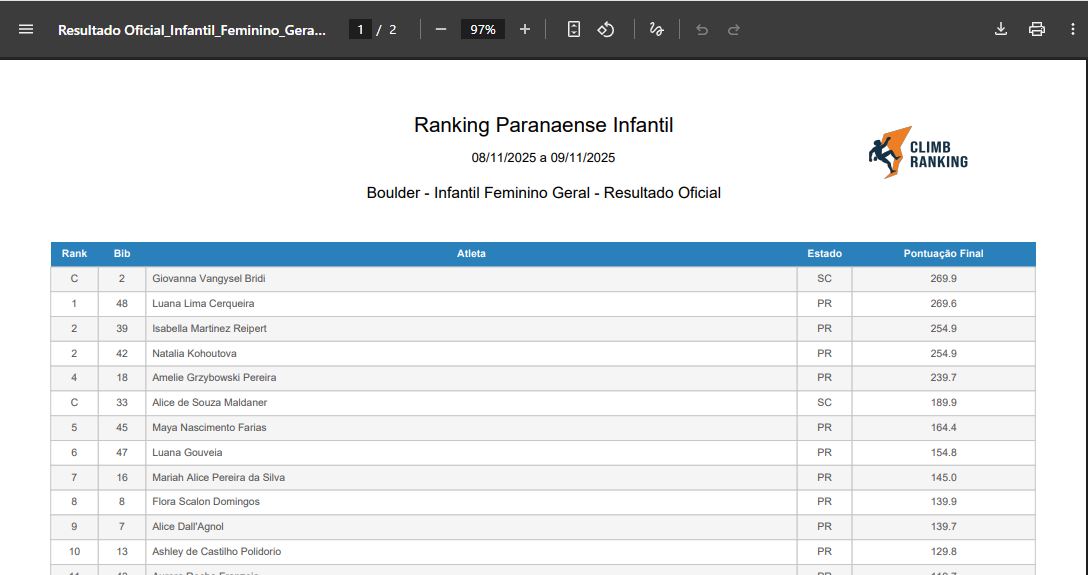Click the page number input field
The width and height of the screenshot is (1088, 575).
point(360,29)
